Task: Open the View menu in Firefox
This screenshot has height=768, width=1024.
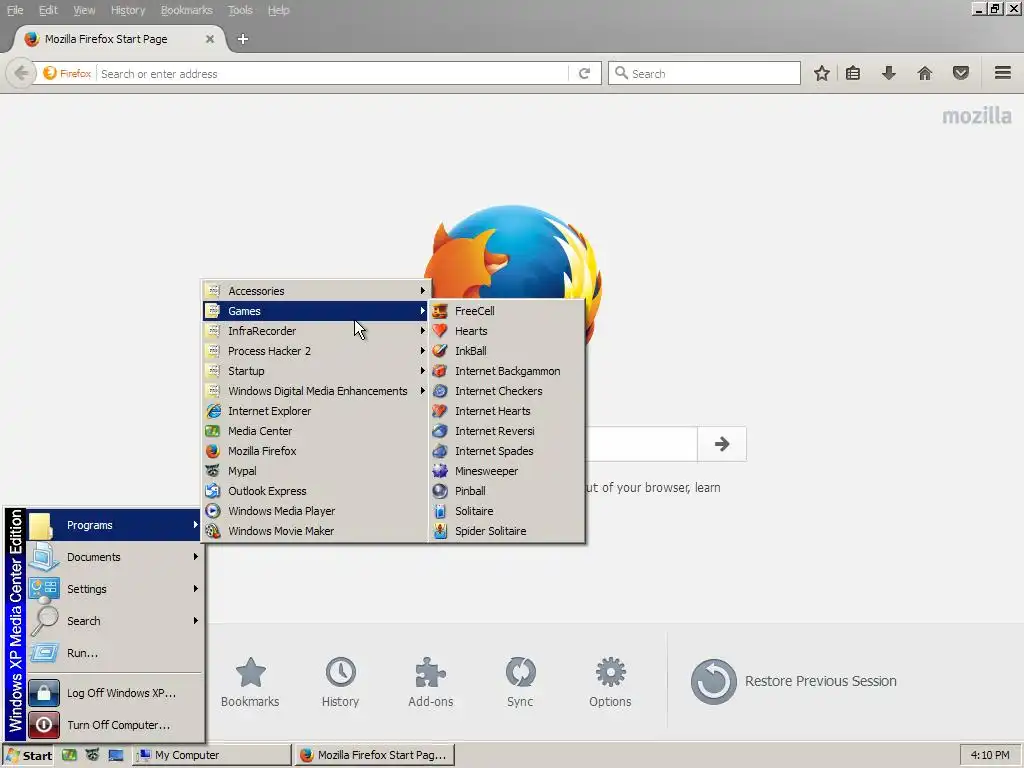Action: [x=84, y=10]
